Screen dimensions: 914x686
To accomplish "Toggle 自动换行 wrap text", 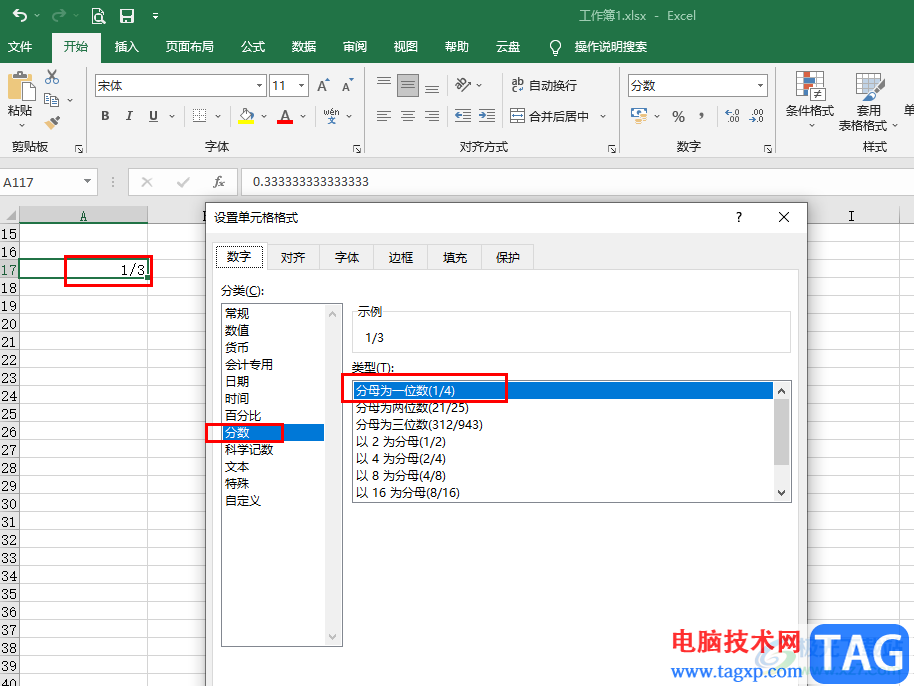I will 544,85.
